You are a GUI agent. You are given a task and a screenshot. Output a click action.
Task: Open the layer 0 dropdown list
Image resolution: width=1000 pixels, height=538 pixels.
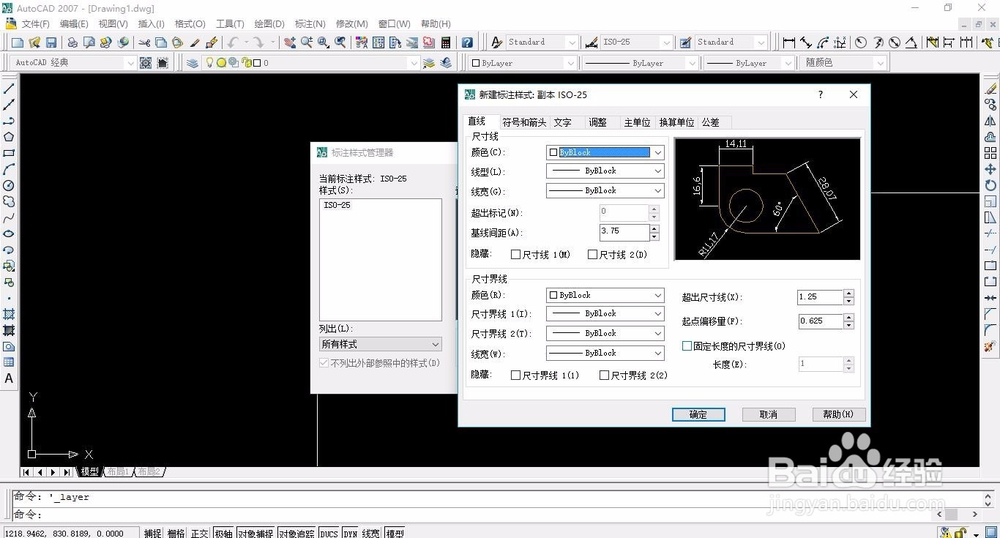pos(309,62)
